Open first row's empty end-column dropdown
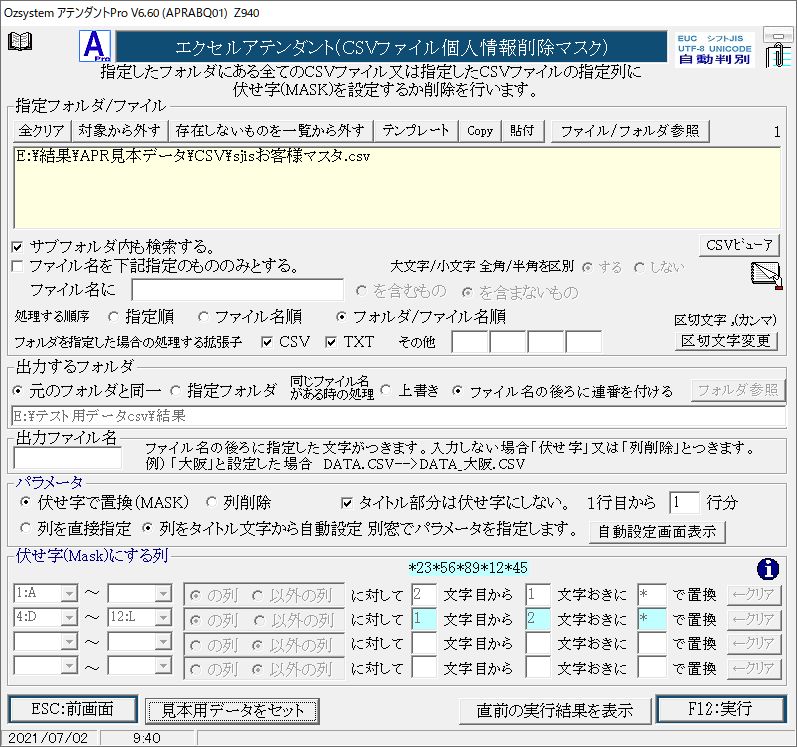This screenshot has height=747, width=797. [x=163, y=594]
